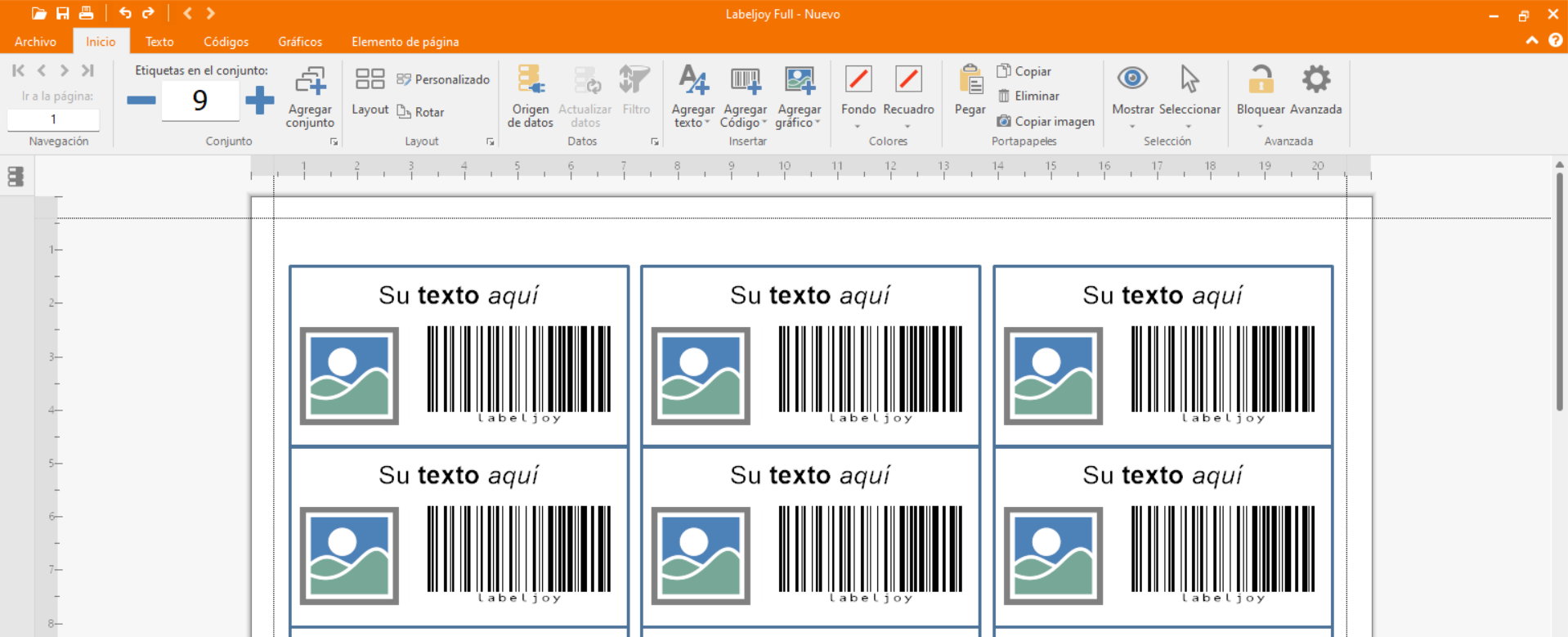
Task: Select barcode in top-middle label
Action: click(871, 374)
